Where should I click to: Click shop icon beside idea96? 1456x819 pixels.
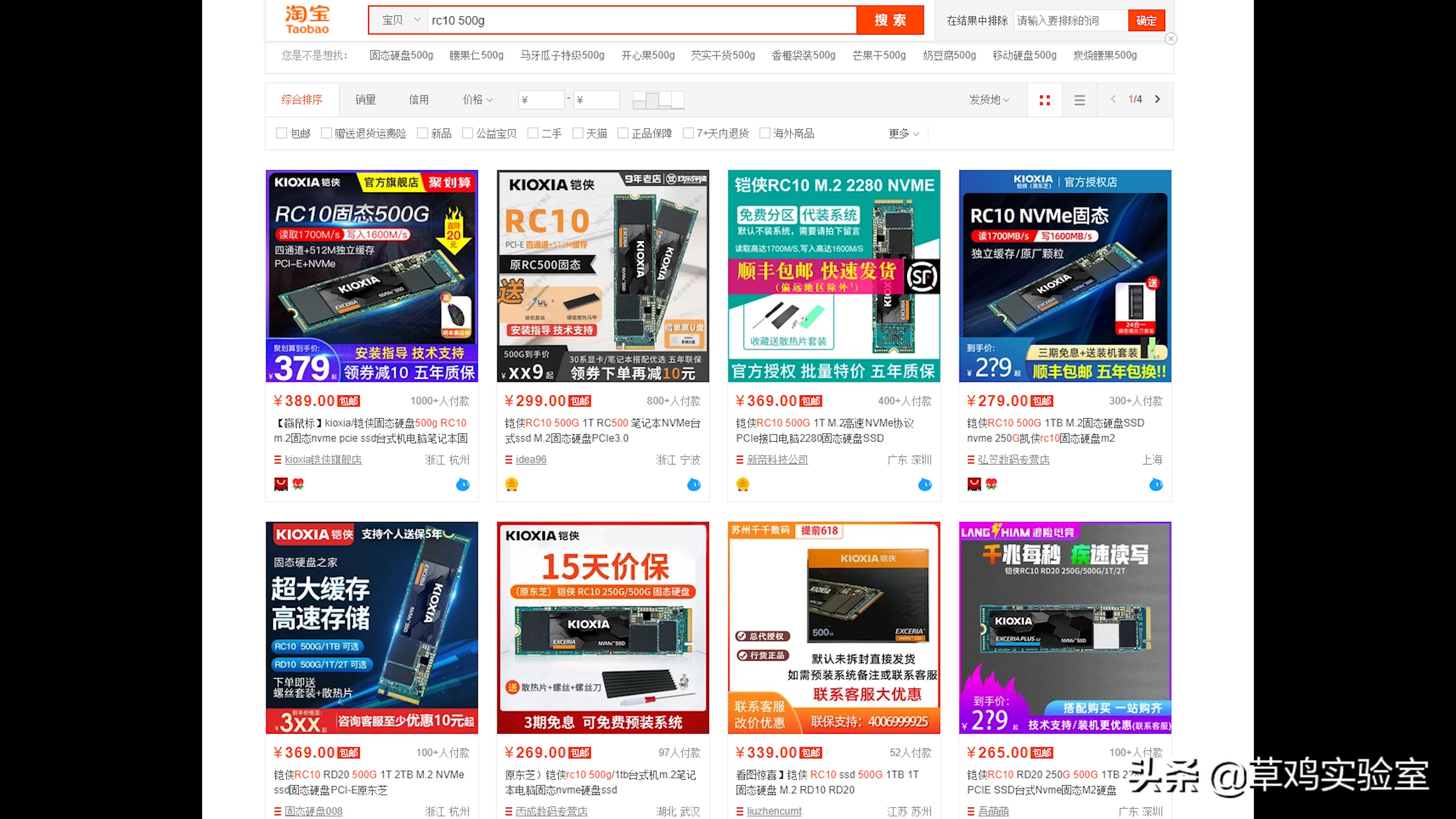coord(509,460)
